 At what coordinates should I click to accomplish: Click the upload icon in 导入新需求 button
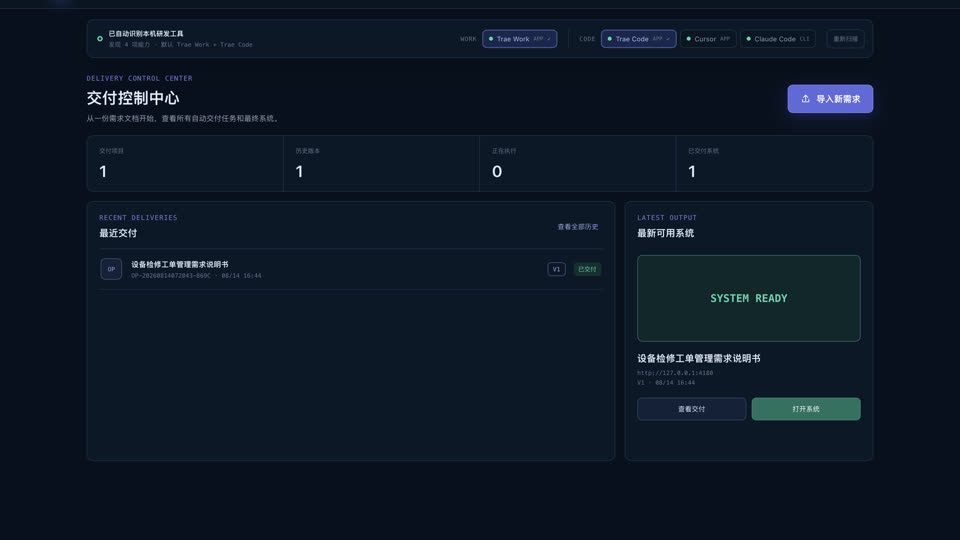coord(805,99)
